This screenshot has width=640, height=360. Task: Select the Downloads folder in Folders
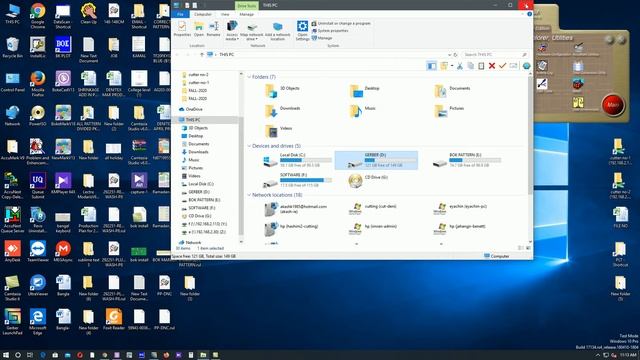282,110
